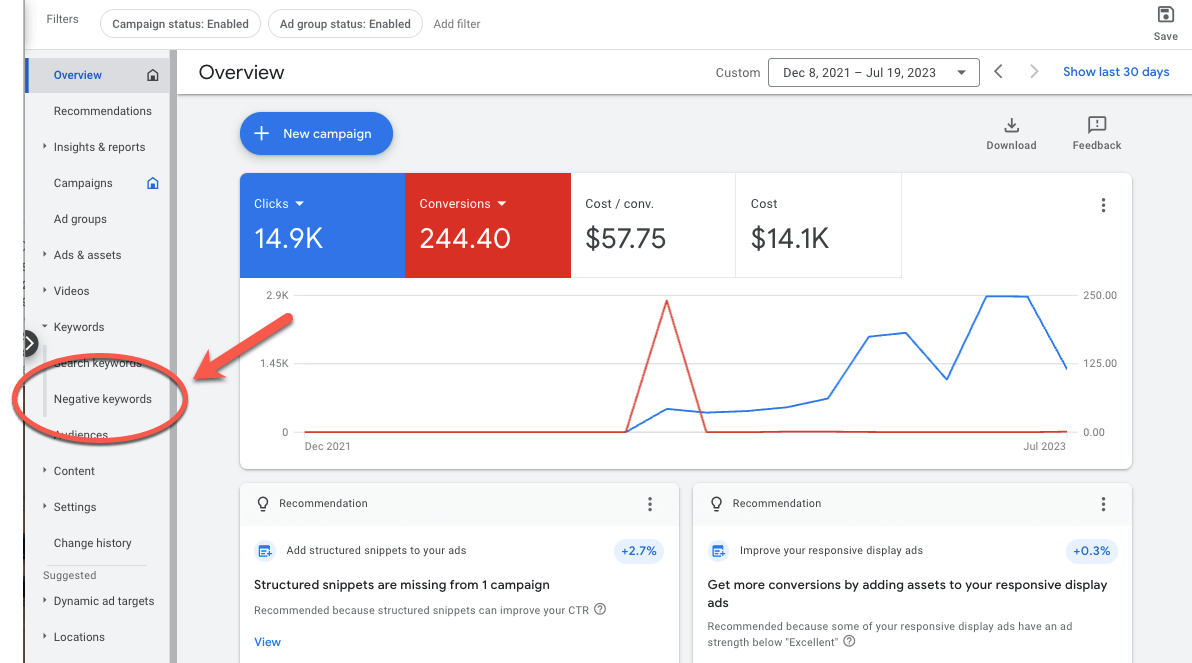
Task: Open the date range dropdown
Action: (873, 72)
